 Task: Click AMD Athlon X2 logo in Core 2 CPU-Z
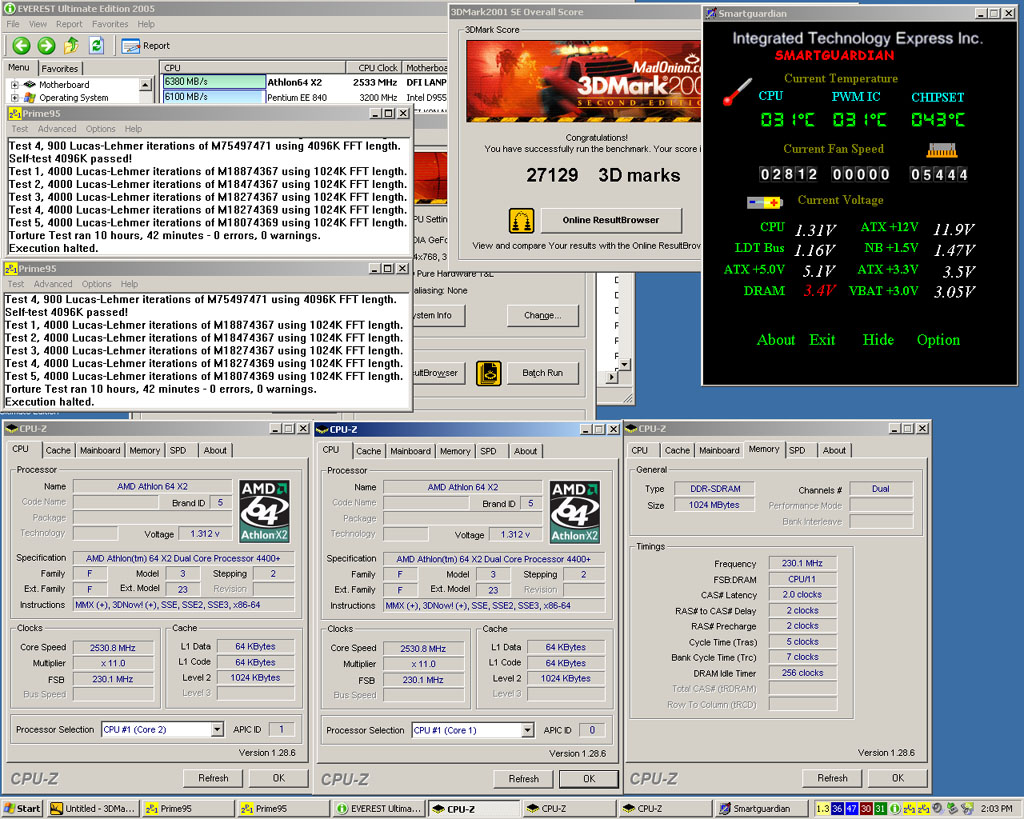[x=264, y=511]
